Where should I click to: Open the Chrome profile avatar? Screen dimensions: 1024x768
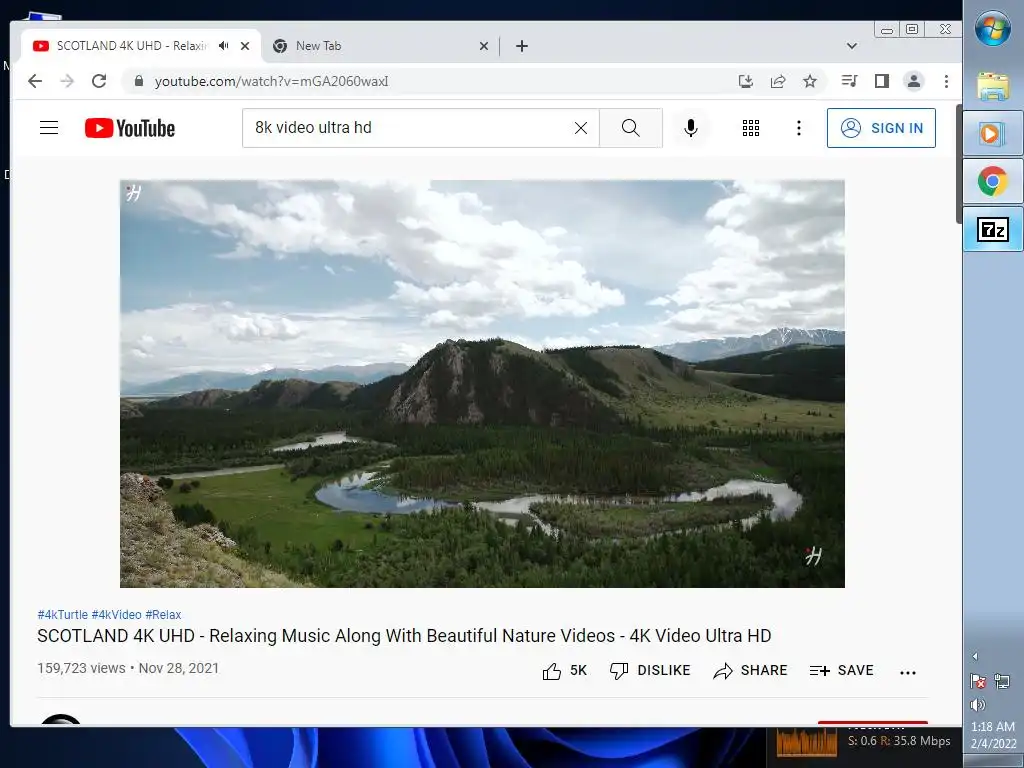pos(914,81)
